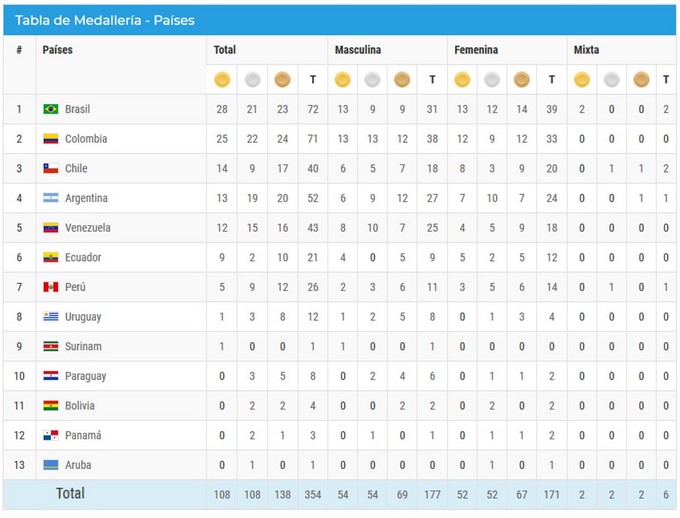680x518 pixels.
Task: Click the silver medal icon under Masculina
Action: coord(372,79)
